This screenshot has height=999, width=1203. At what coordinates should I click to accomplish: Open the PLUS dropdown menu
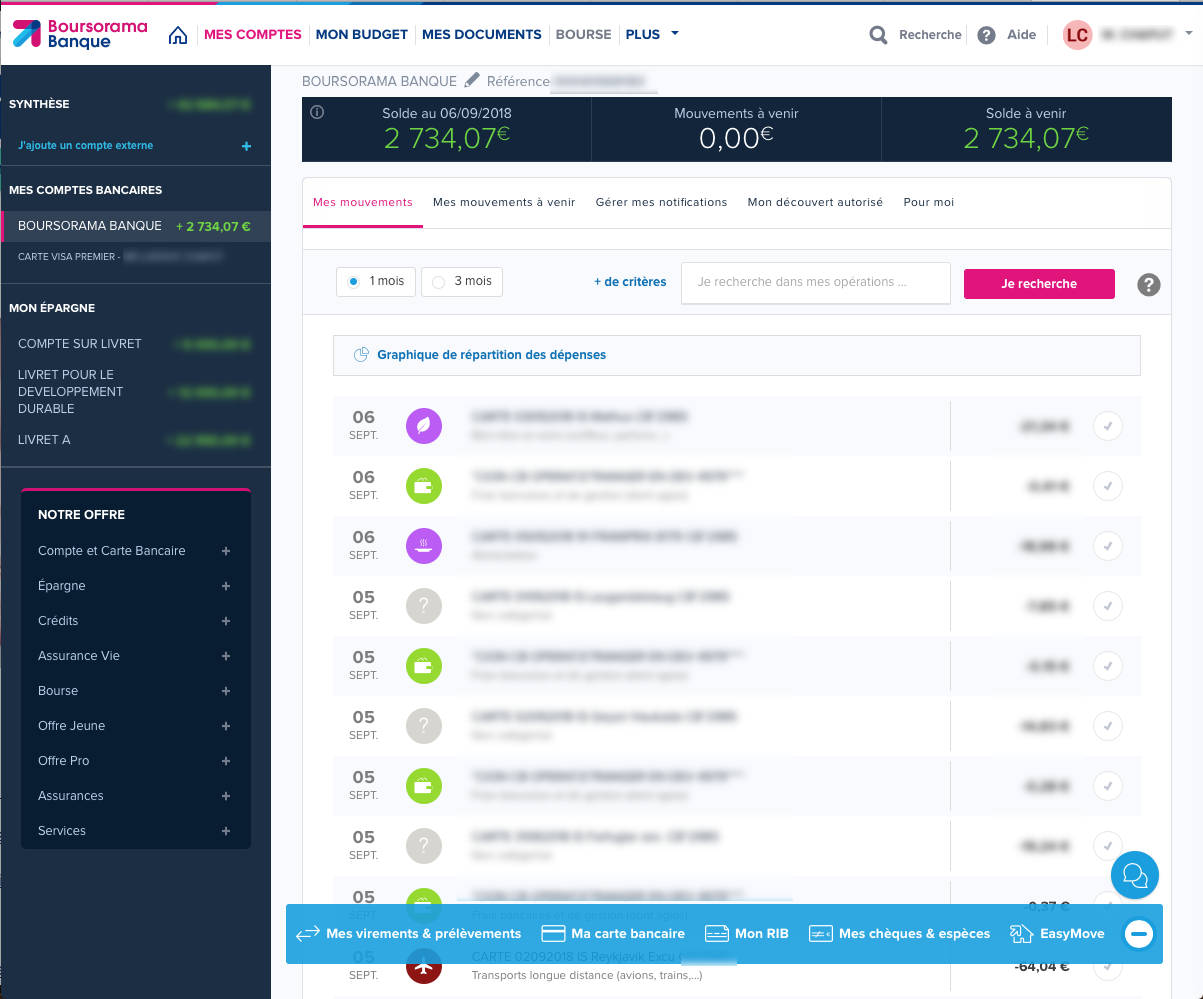point(652,34)
